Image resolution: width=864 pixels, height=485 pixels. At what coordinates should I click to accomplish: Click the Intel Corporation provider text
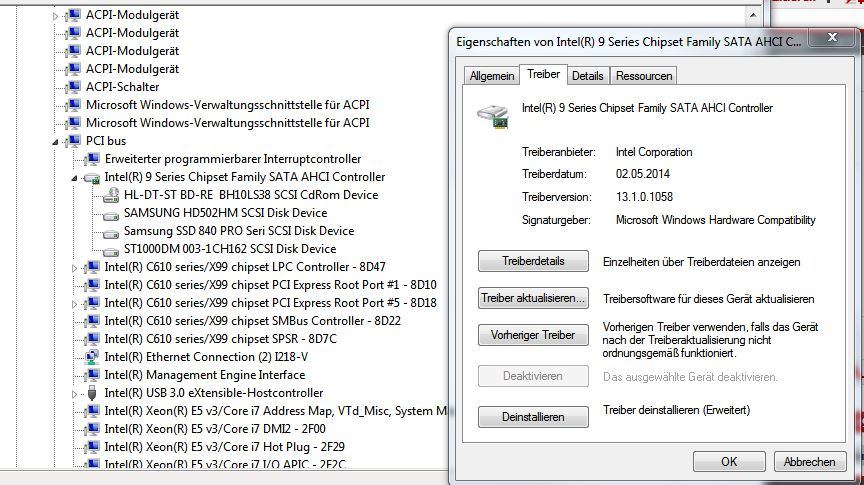(654, 152)
